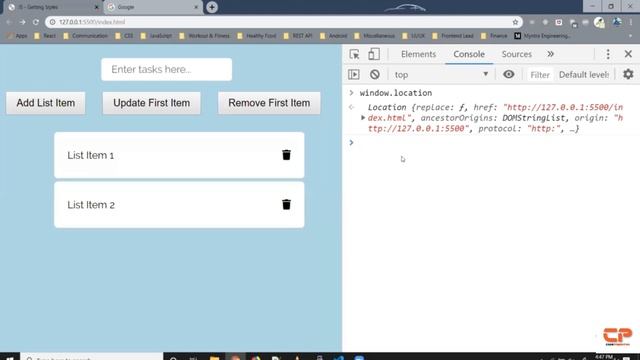The width and height of the screenshot is (640, 360).
Task: Open the Frontend Lead bookmarks folder
Action: click(x=453, y=36)
